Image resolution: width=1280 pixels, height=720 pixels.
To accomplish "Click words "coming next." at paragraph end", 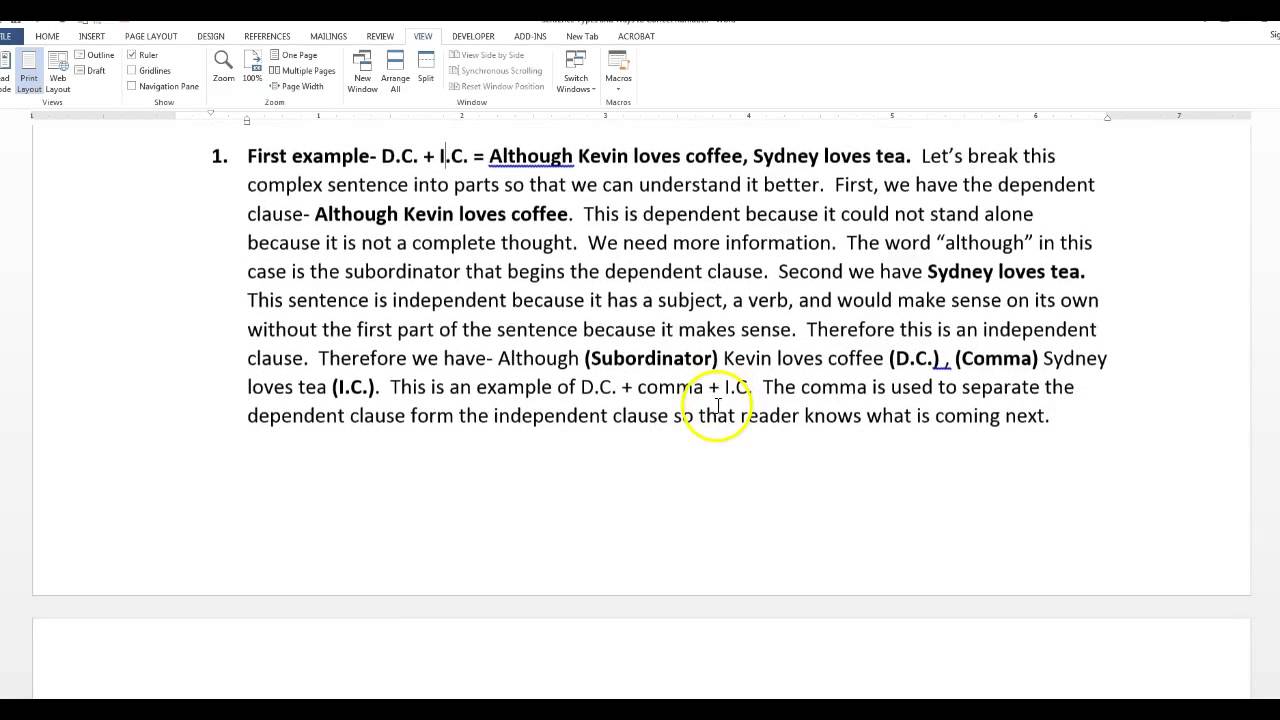I will point(992,416).
